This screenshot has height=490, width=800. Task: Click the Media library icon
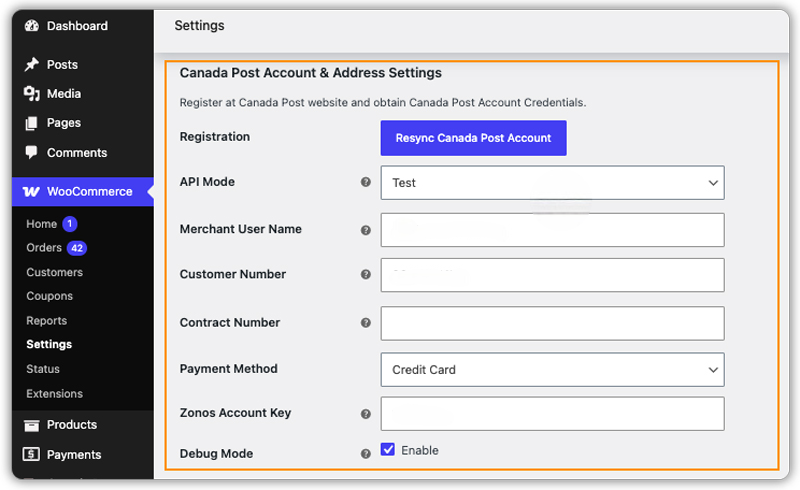32,93
